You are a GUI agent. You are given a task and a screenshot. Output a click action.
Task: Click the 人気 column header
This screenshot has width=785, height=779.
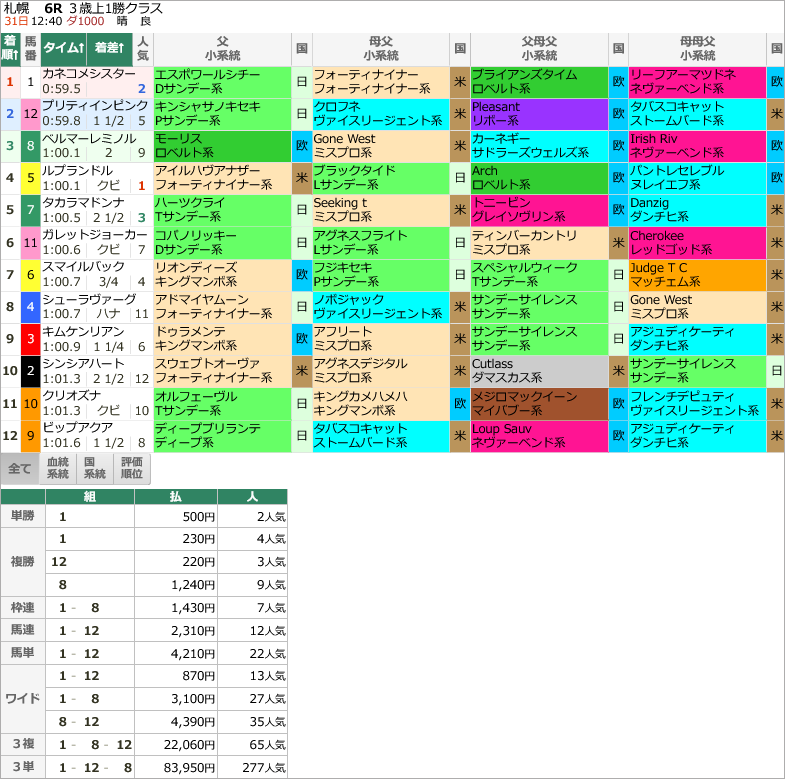(142, 48)
